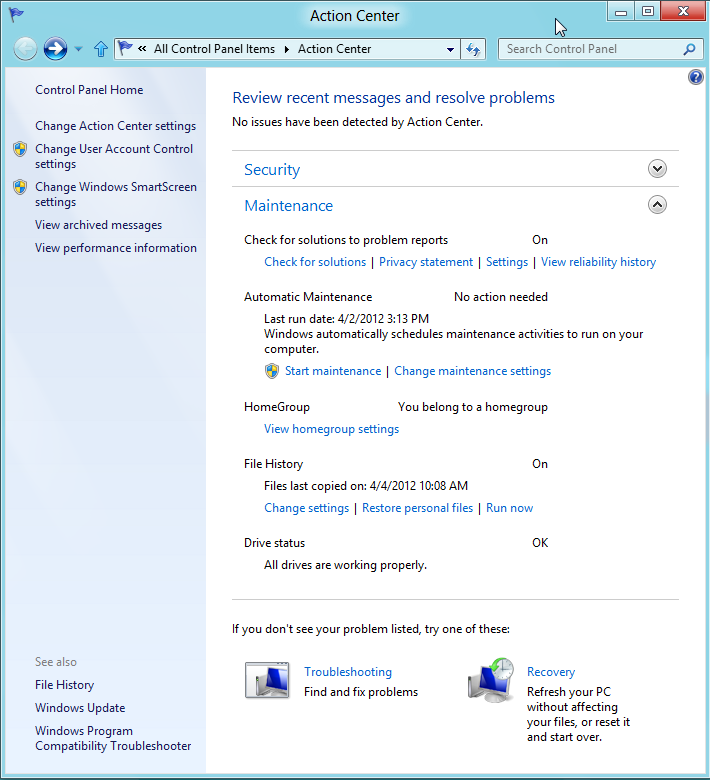
Task: Click the magnifier search icon
Action: tap(689, 49)
